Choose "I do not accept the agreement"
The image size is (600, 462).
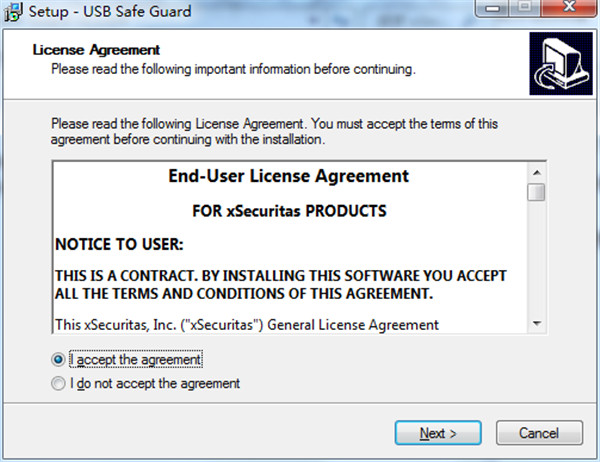(57, 383)
